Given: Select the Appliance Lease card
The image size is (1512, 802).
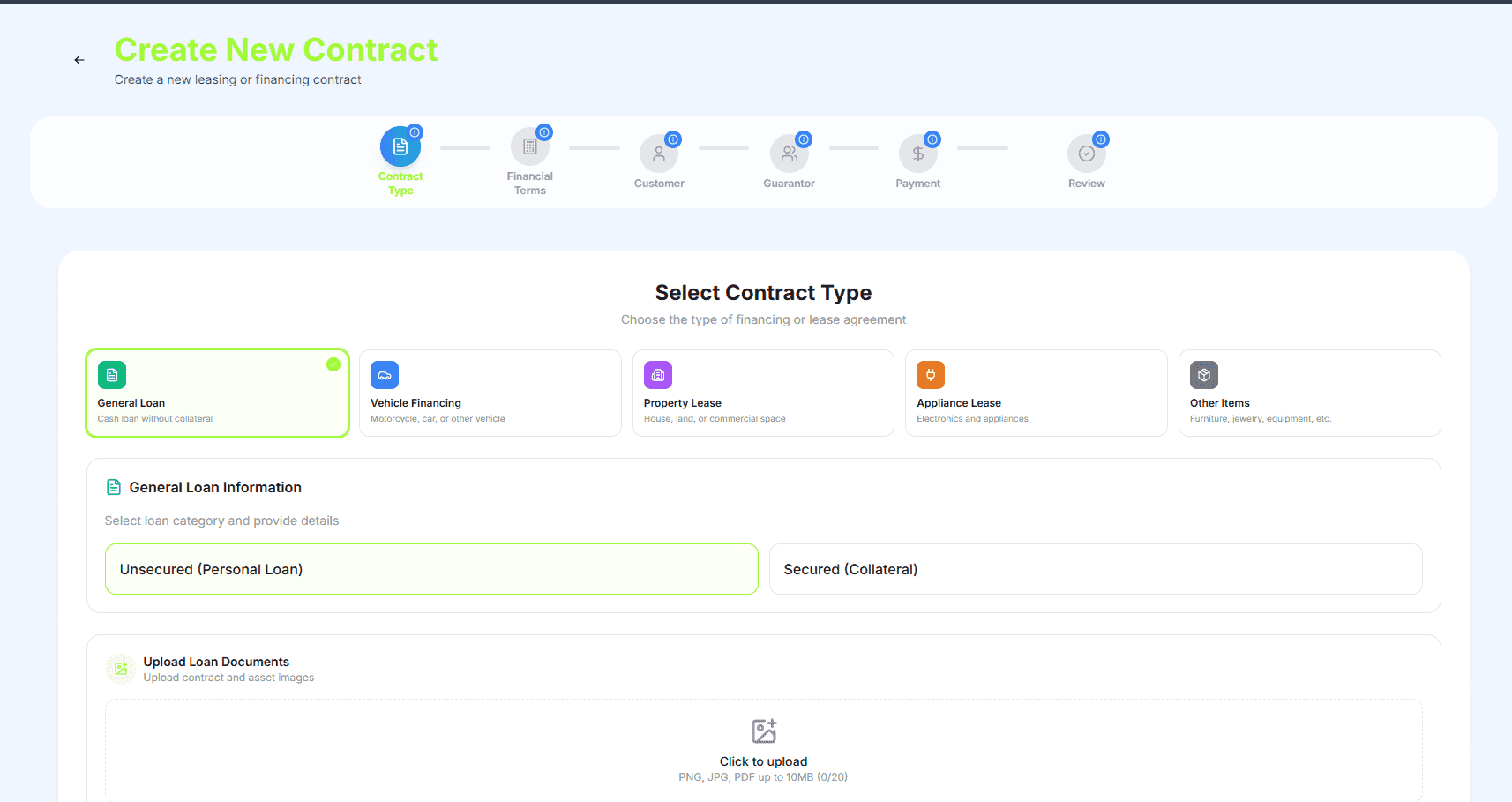Looking at the screenshot, I should (1036, 393).
